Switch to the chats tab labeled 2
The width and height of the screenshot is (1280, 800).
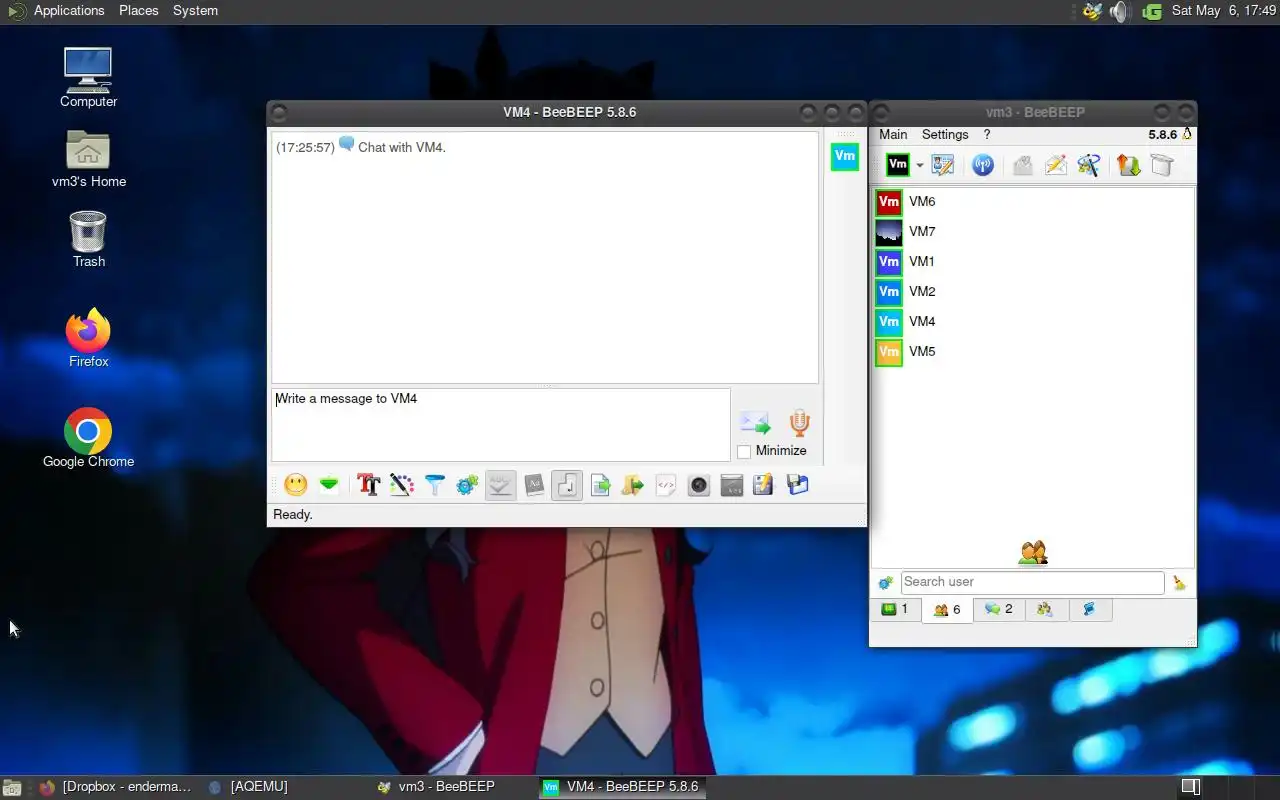(x=999, y=609)
